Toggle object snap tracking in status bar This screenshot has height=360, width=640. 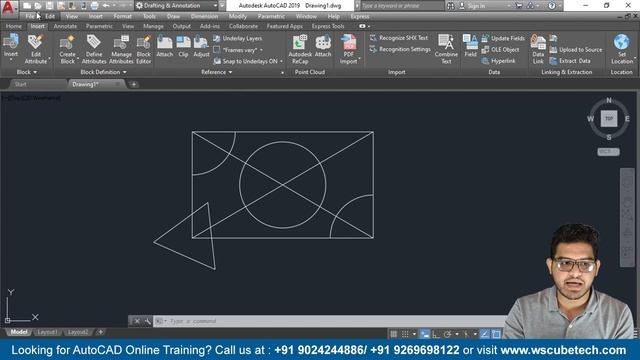(x=484, y=334)
